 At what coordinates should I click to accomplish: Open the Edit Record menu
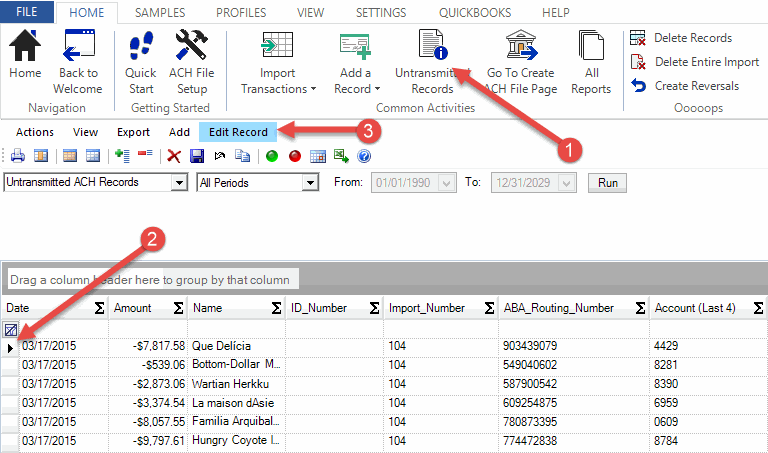tap(238, 132)
